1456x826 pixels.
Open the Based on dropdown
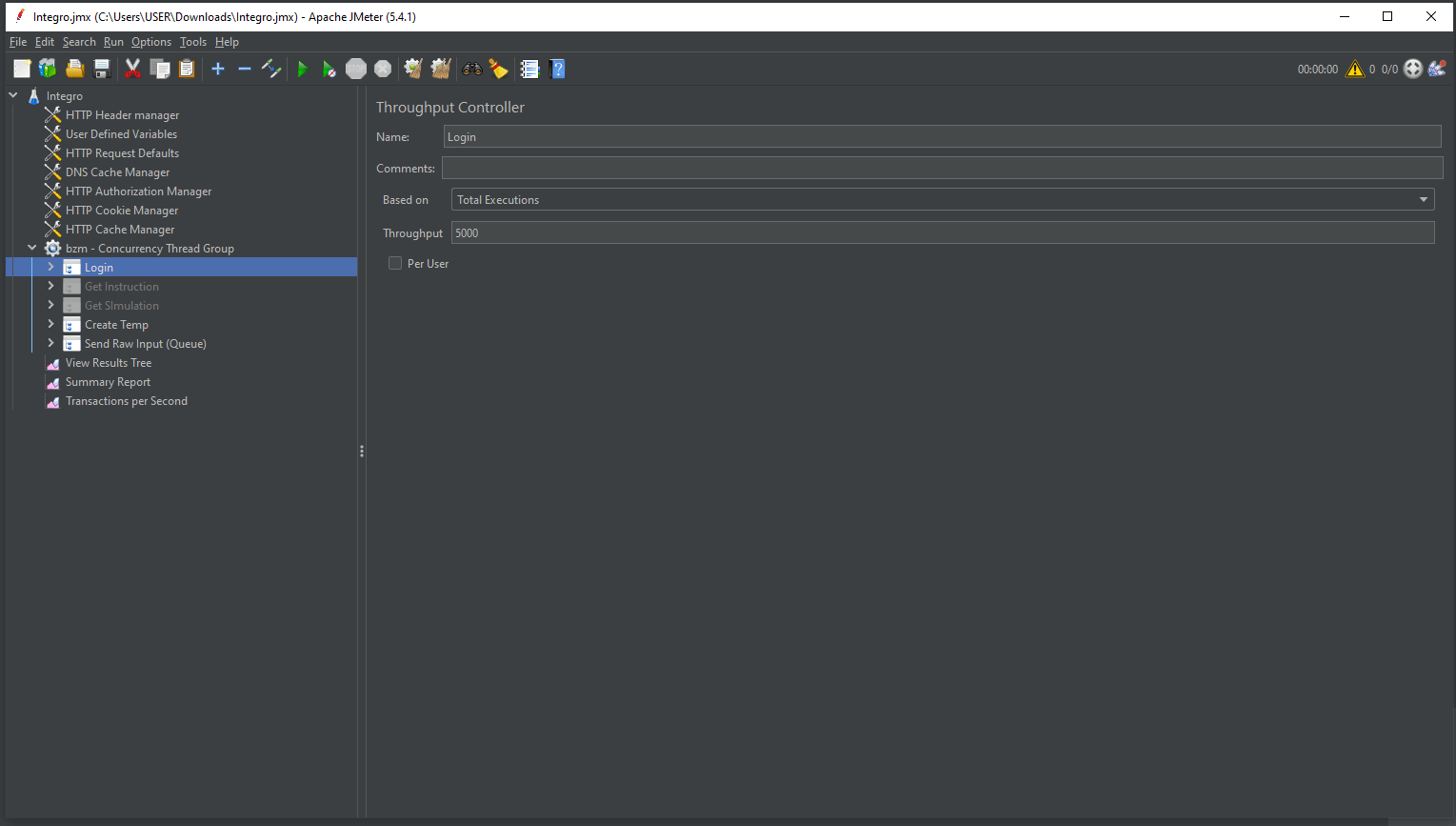[x=1424, y=199]
